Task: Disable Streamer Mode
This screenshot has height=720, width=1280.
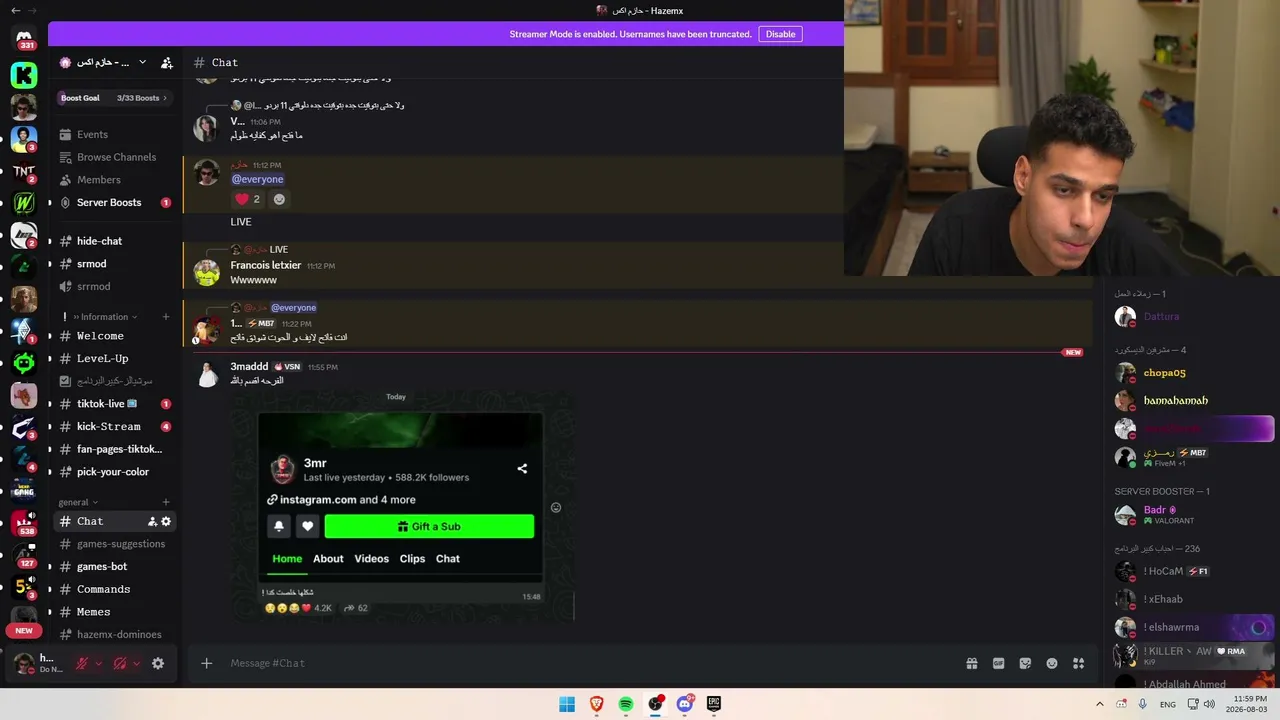Action: 780,34
